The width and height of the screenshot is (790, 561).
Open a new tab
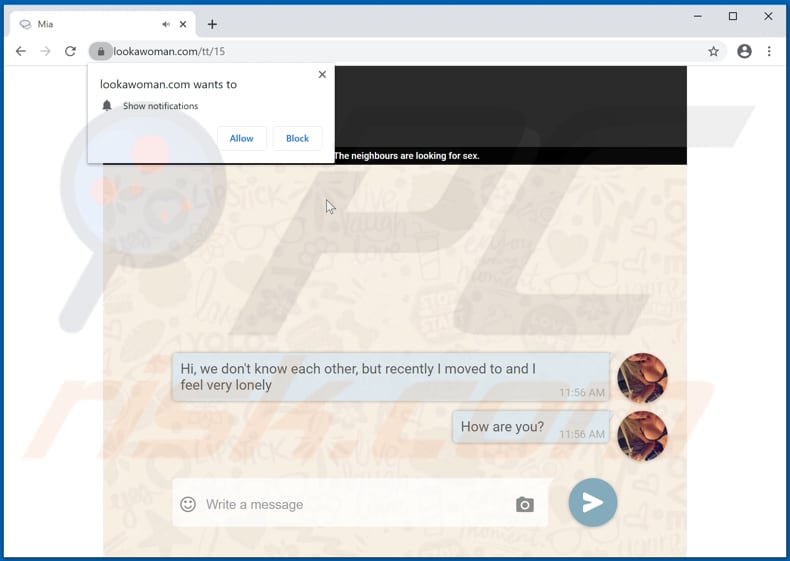[212, 24]
